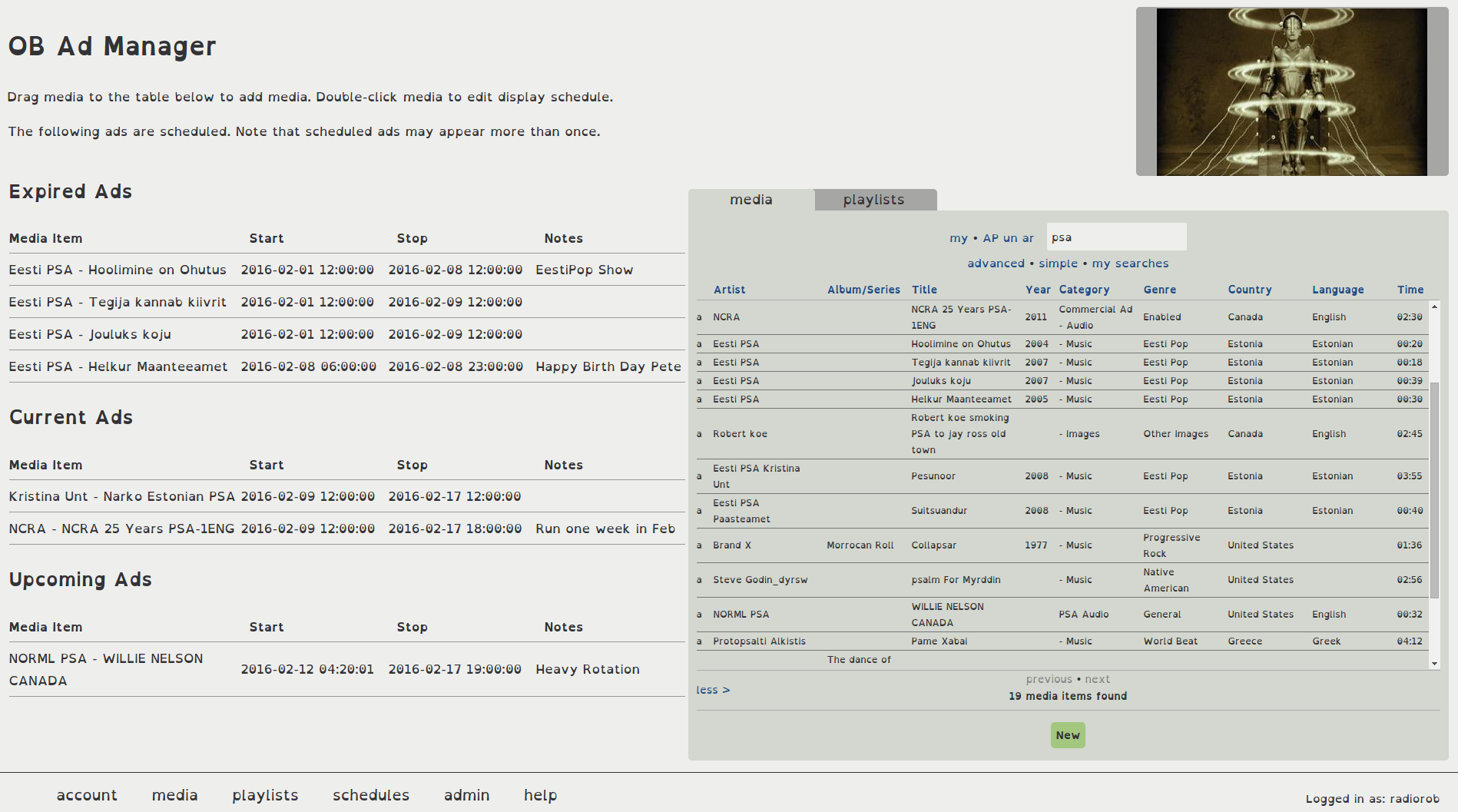Open the media menu in footer
This screenshot has width=1458, height=812.
pos(174,795)
